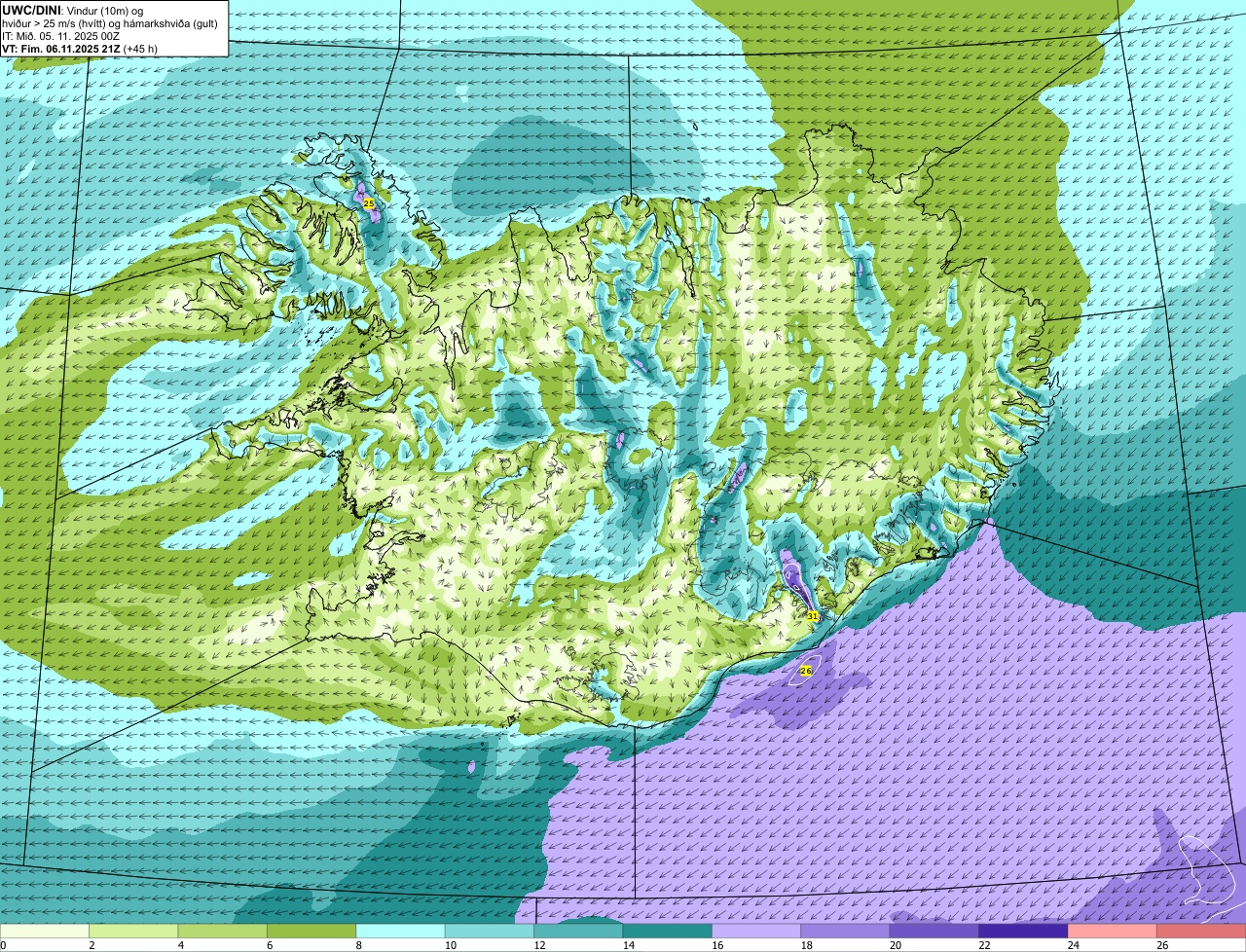This screenshot has width=1246, height=952.
Task: Click the legend scale number 14
Action: click(x=629, y=945)
